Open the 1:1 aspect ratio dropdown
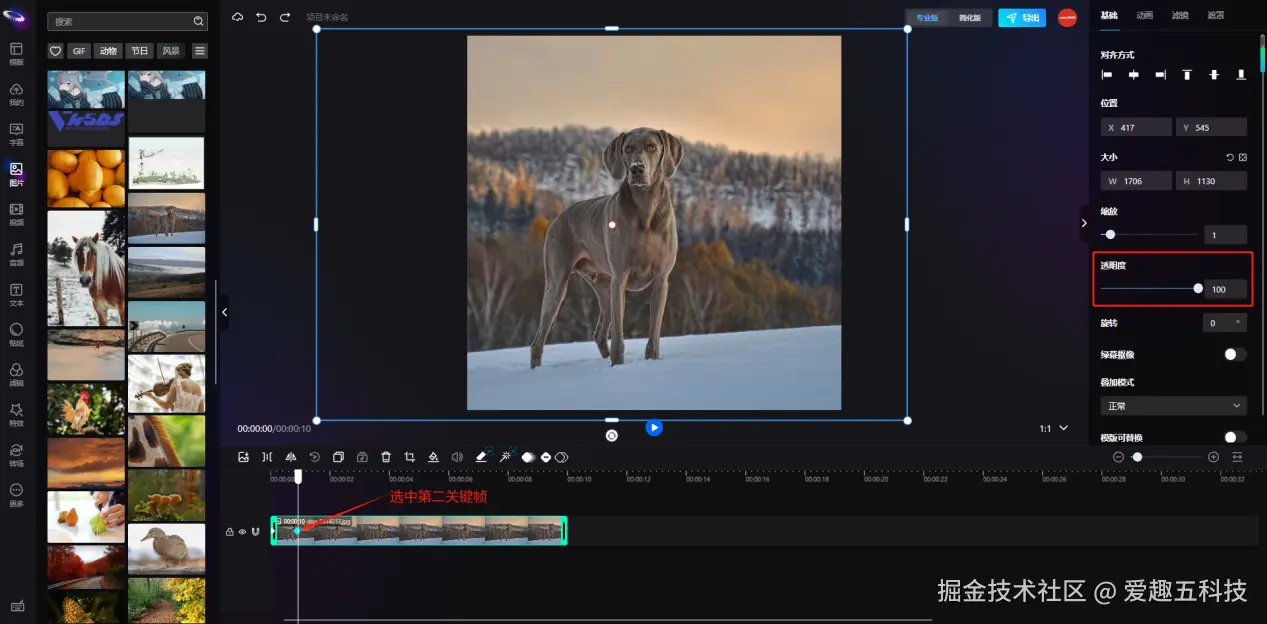 click(1054, 428)
